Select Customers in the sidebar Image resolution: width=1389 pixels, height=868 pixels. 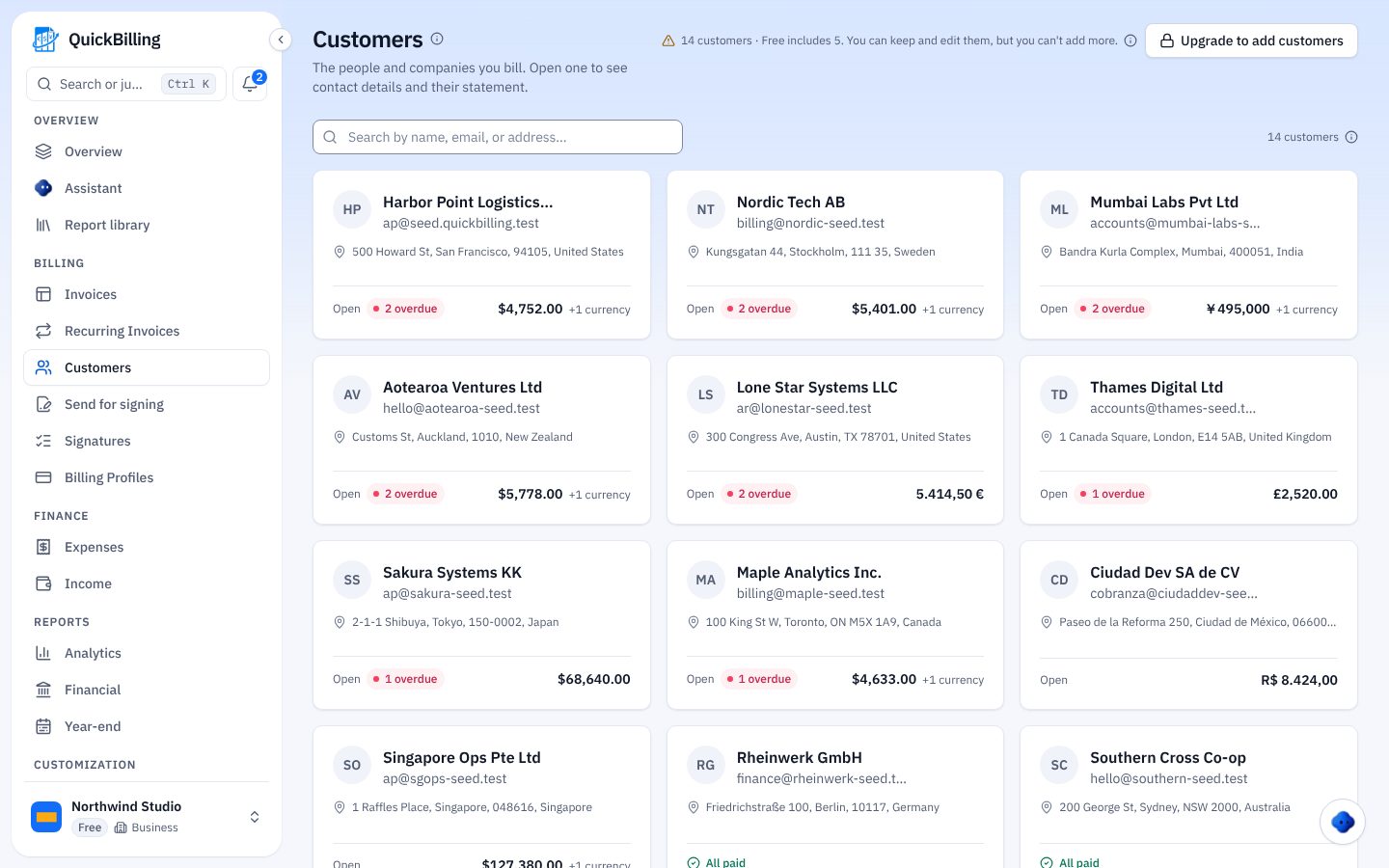click(147, 367)
